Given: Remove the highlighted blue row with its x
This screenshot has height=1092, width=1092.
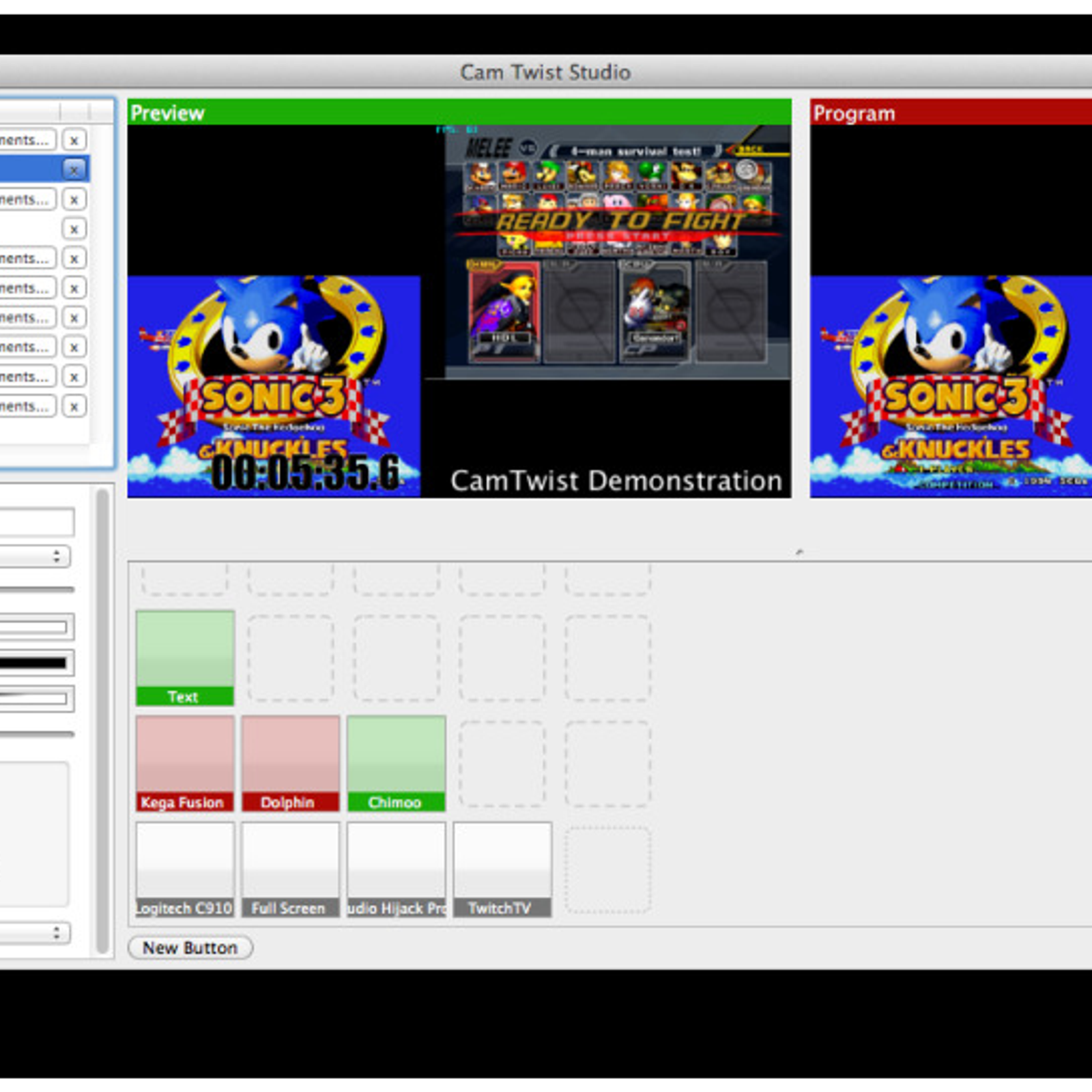Looking at the screenshot, I should 74,169.
